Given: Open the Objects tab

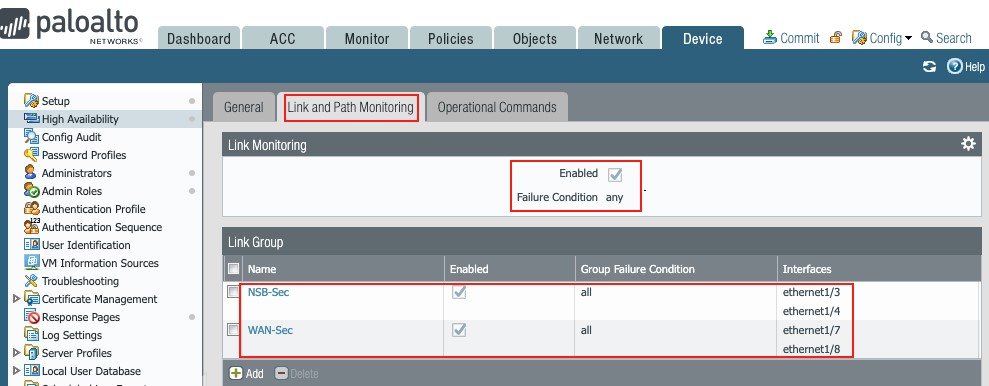Looking at the screenshot, I should pyautogui.click(x=534, y=38).
